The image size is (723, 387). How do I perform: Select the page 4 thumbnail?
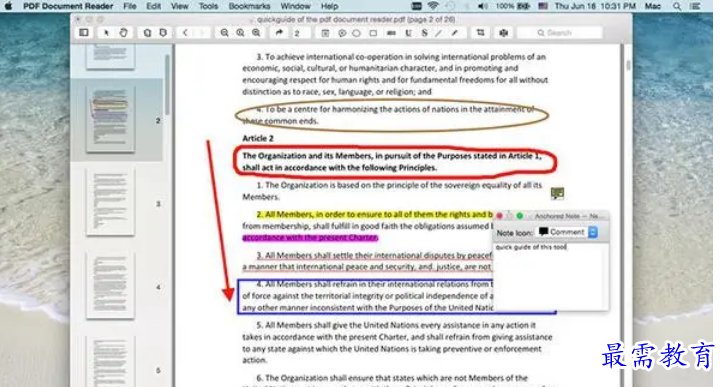[x=111, y=286]
